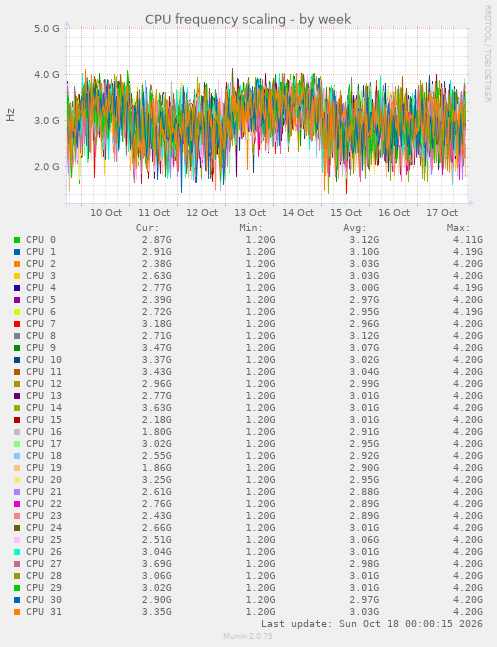Click the 'CPU 27' legend label
The image size is (497, 647).
tap(44, 563)
